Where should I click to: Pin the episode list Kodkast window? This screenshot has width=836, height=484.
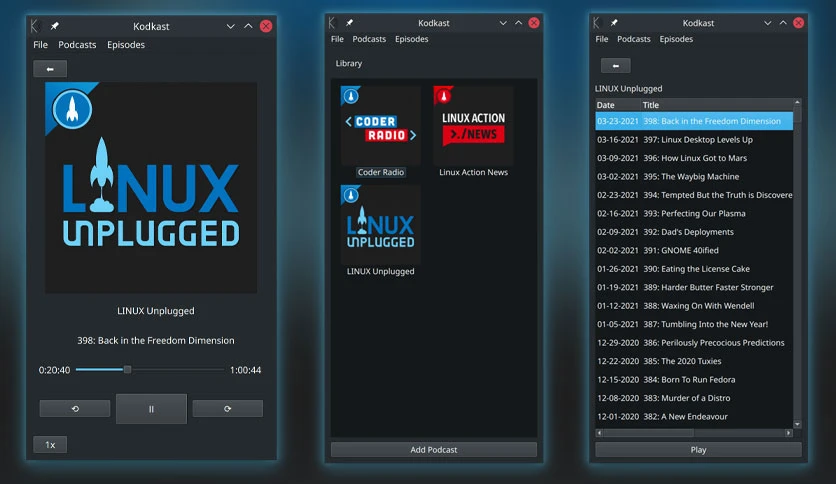point(614,22)
